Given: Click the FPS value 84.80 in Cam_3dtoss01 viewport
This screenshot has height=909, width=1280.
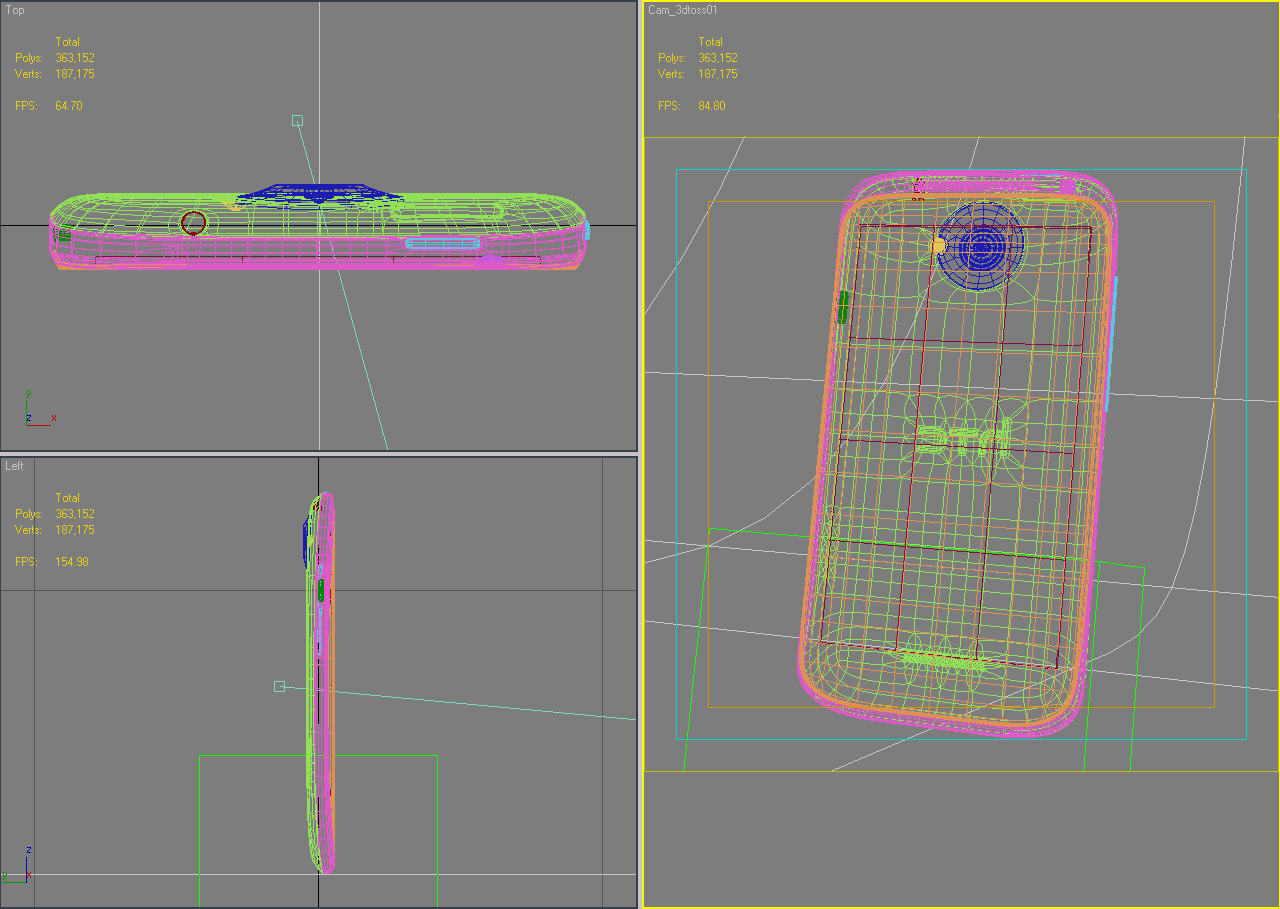Looking at the screenshot, I should coord(712,106).
